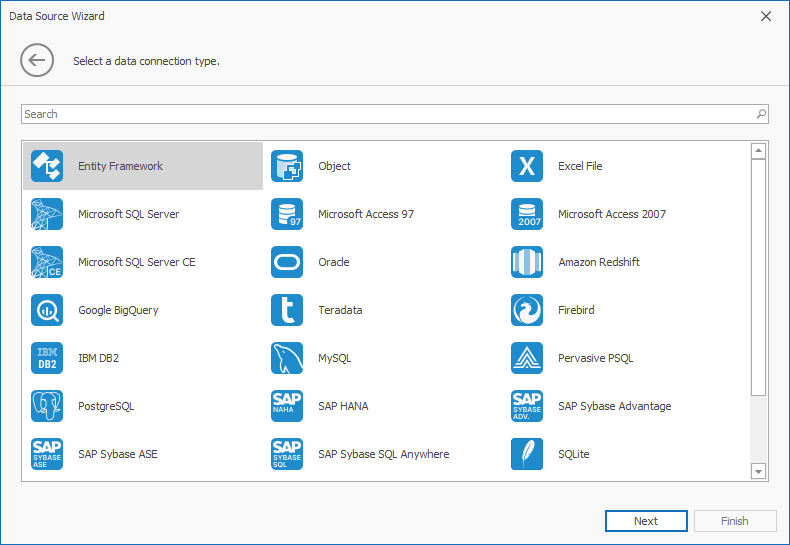This screenshot has height=545, width=790.
Task: Click the Oracle connection icon
Action: 287,262
